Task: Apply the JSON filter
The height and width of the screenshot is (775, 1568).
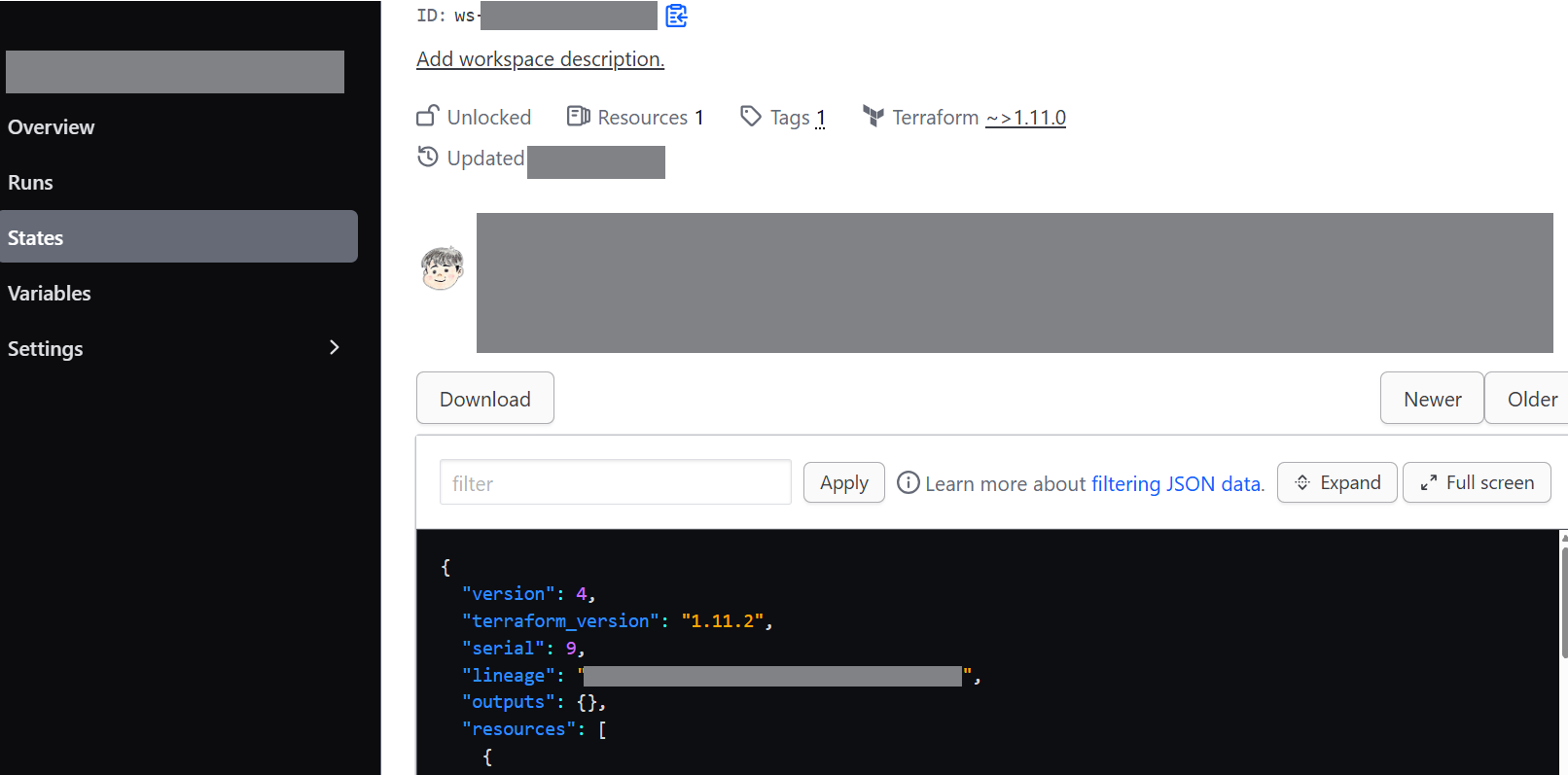Action: tap(844, 482)
